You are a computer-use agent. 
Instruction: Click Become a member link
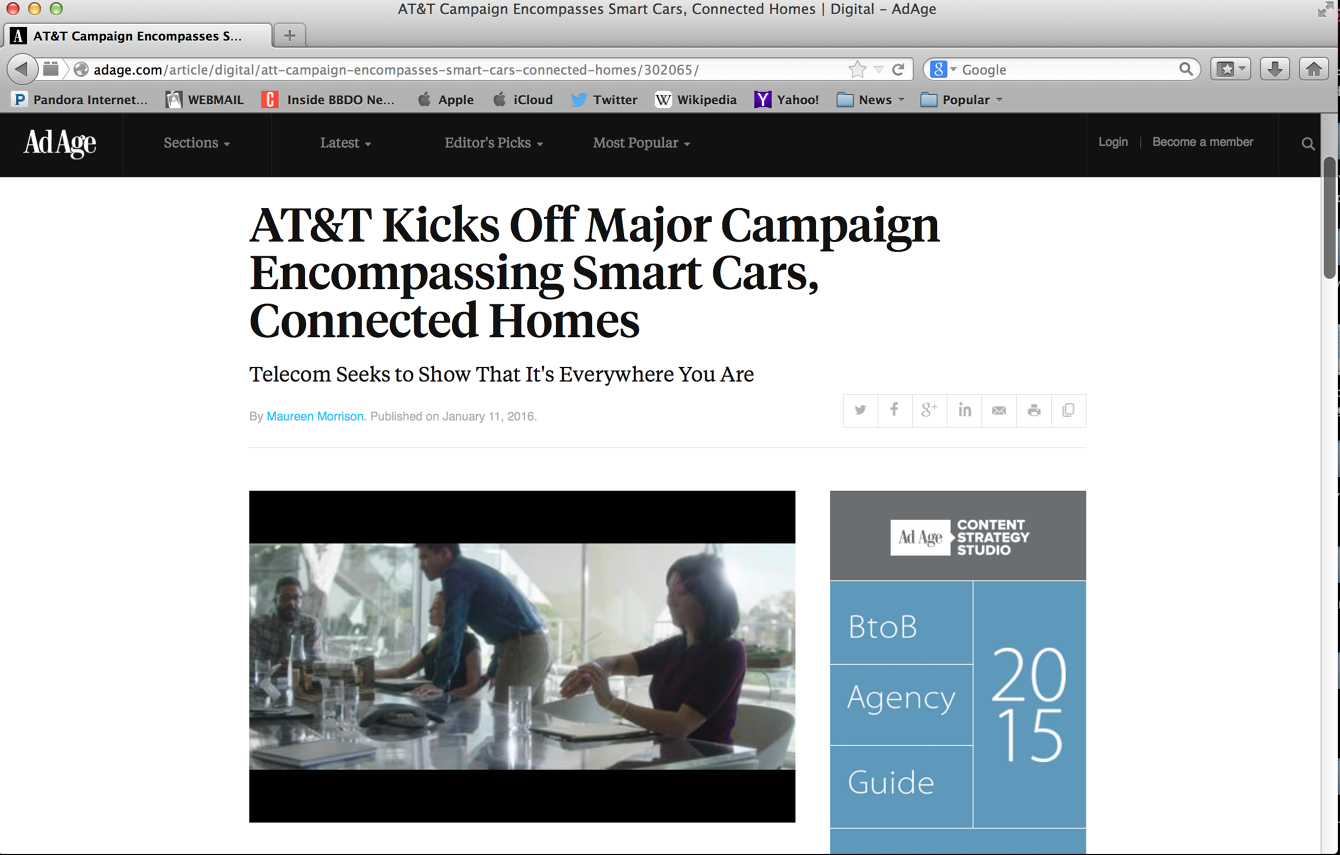click(1203, 142)
